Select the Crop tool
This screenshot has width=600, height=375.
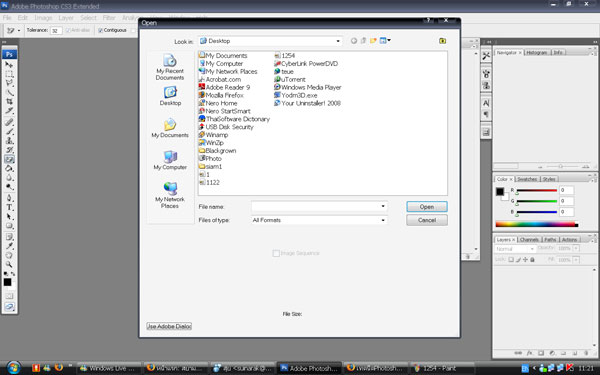[9, 101]
